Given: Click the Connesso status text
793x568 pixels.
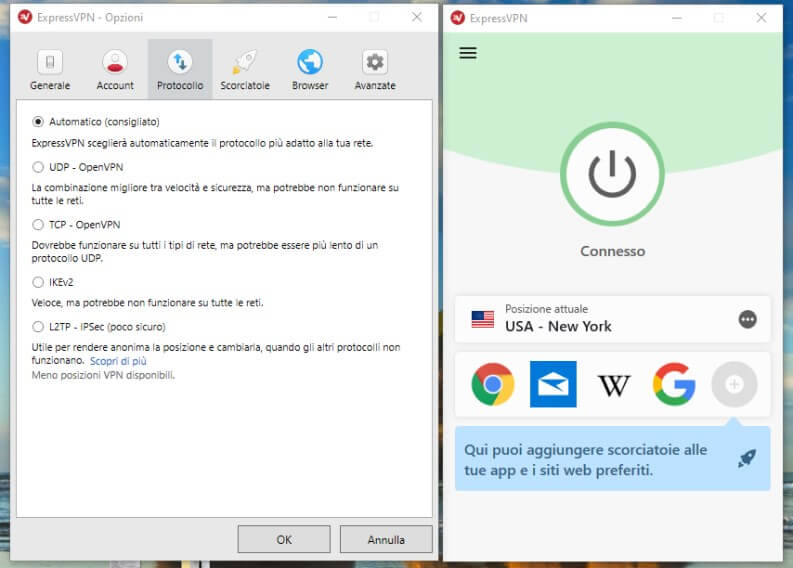Looking at the screenshot, I should coord(612,251).
